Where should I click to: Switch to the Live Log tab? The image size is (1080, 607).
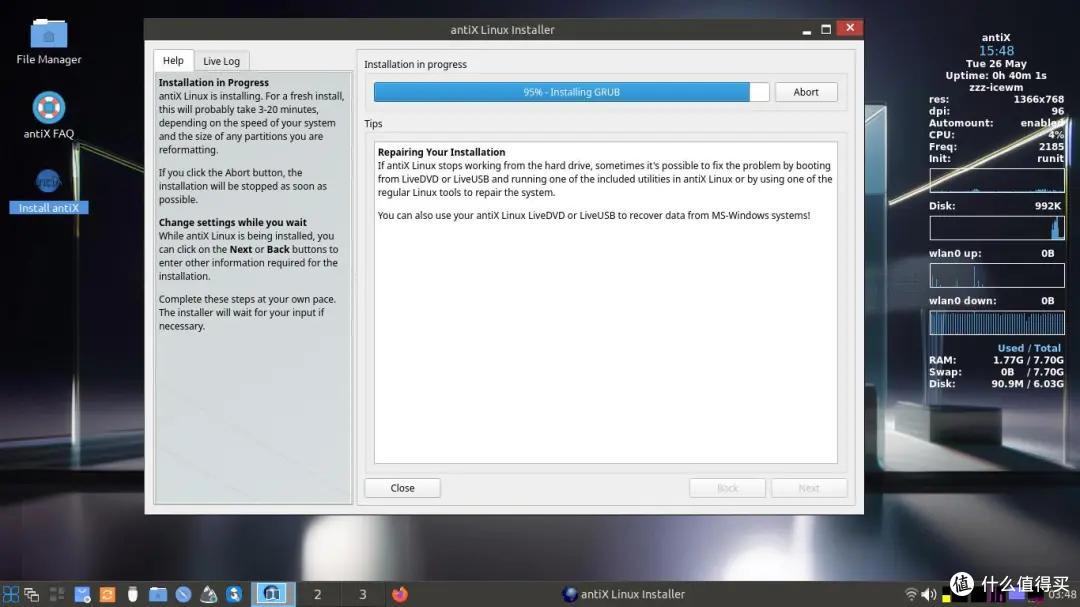[x=221, y=61]
